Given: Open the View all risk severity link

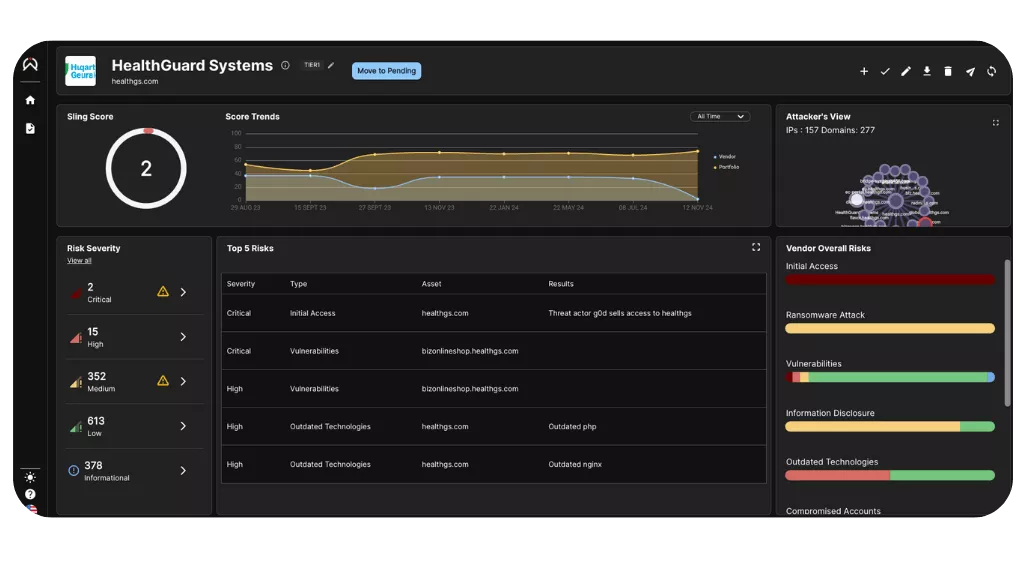Looking at the screenshot, I should point(79,260).
